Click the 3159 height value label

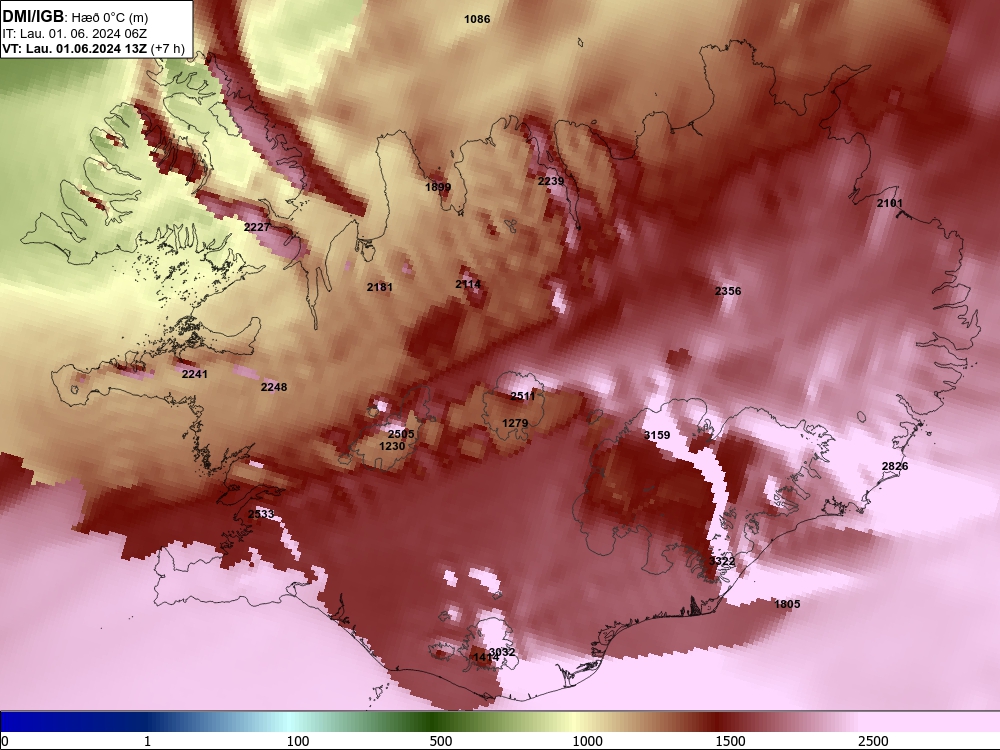[657, 435]
